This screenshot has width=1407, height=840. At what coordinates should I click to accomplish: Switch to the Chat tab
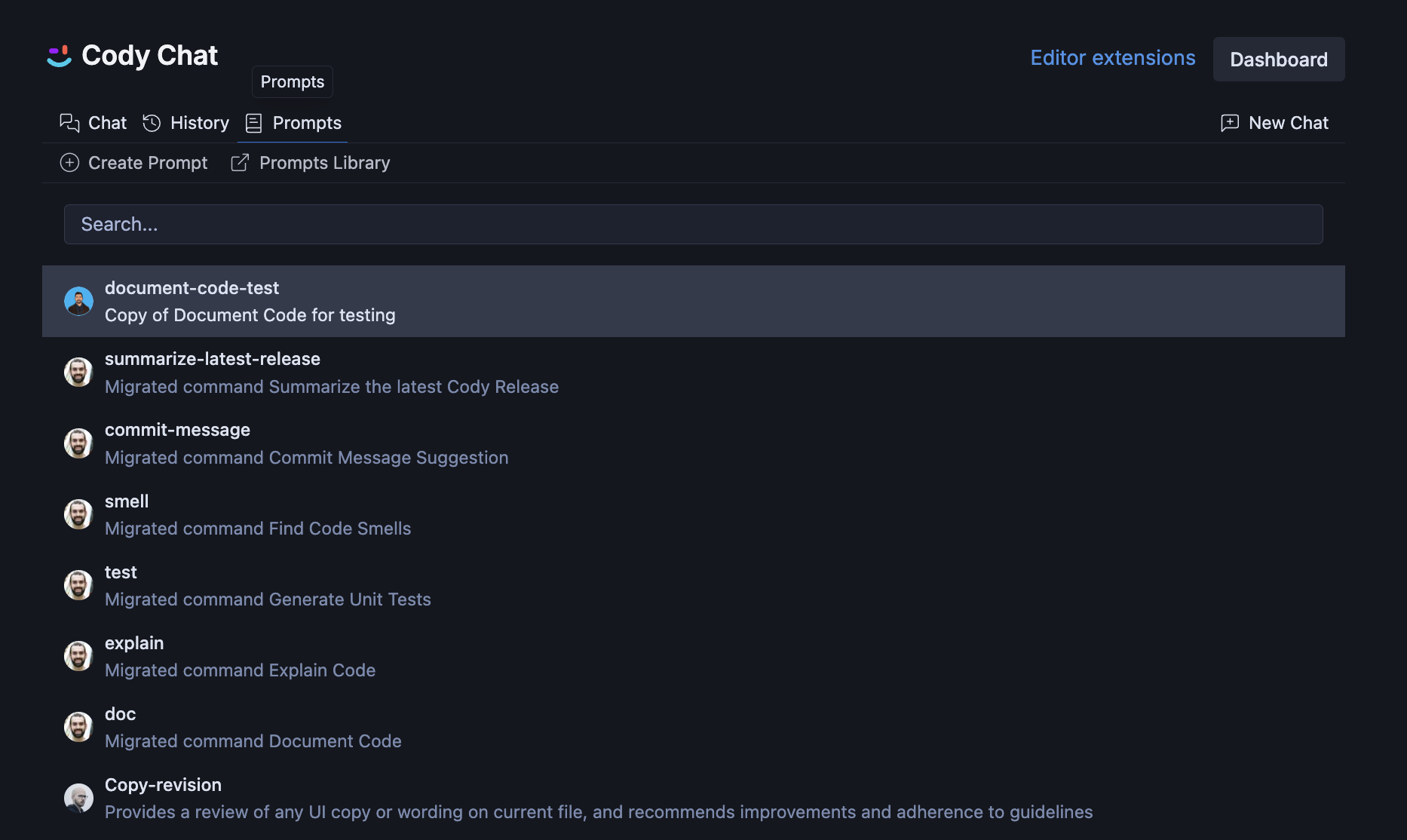[x=93, y=123]
